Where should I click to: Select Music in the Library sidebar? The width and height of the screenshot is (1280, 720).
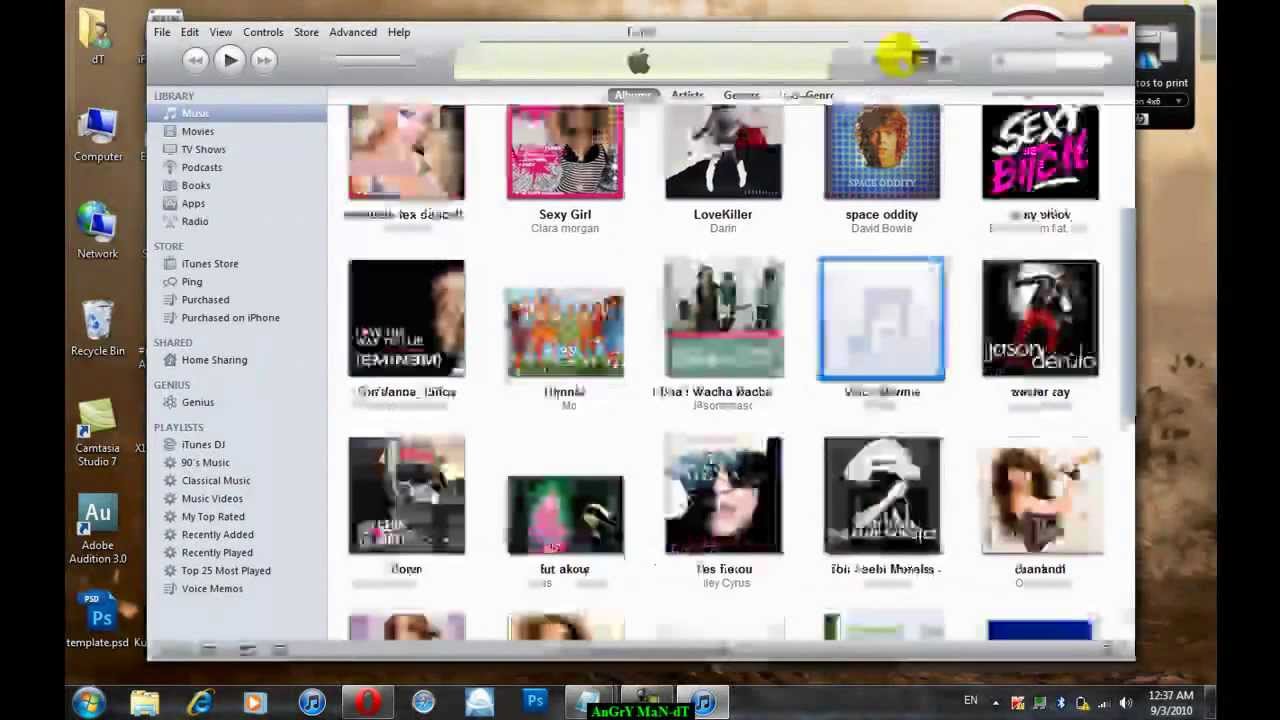[x=237, y=113]
